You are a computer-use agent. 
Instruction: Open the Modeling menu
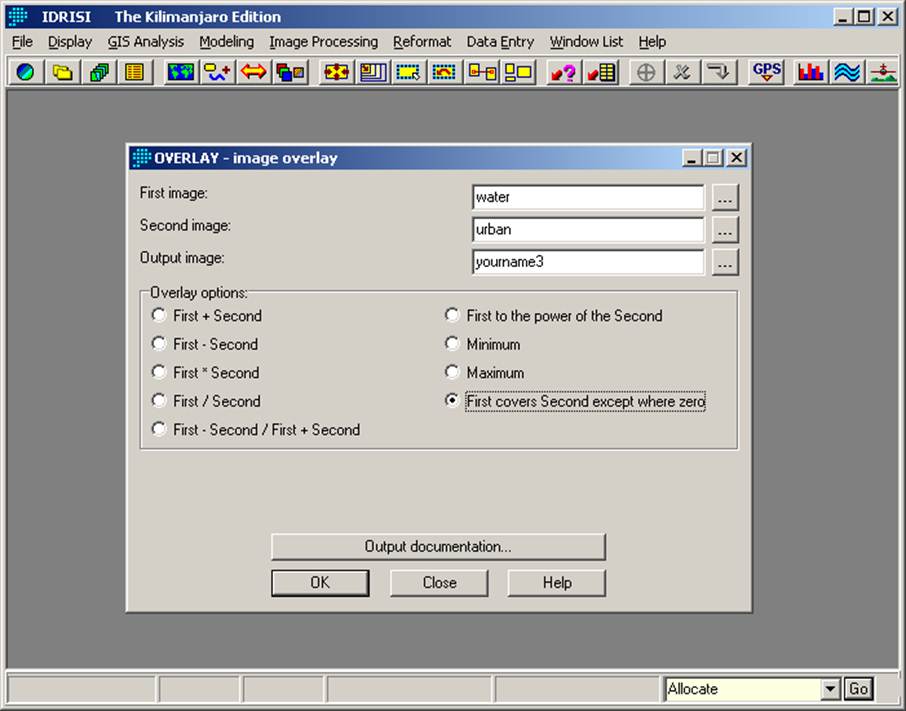[x=226, y=42]
